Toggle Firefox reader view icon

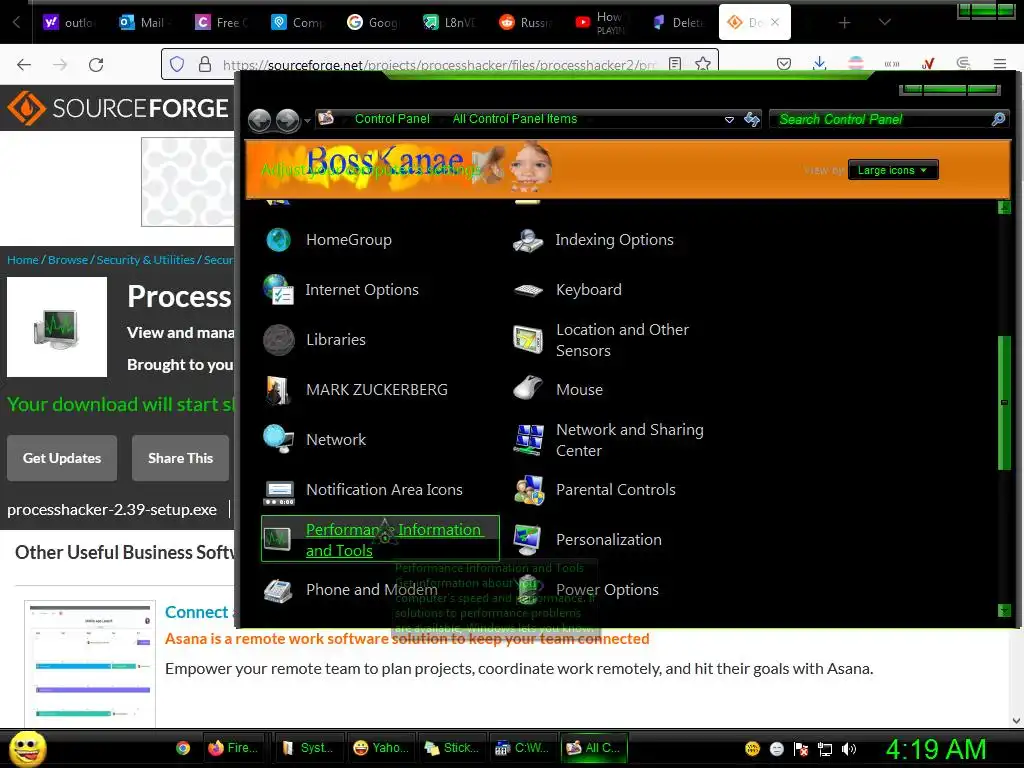click(675, 64)
